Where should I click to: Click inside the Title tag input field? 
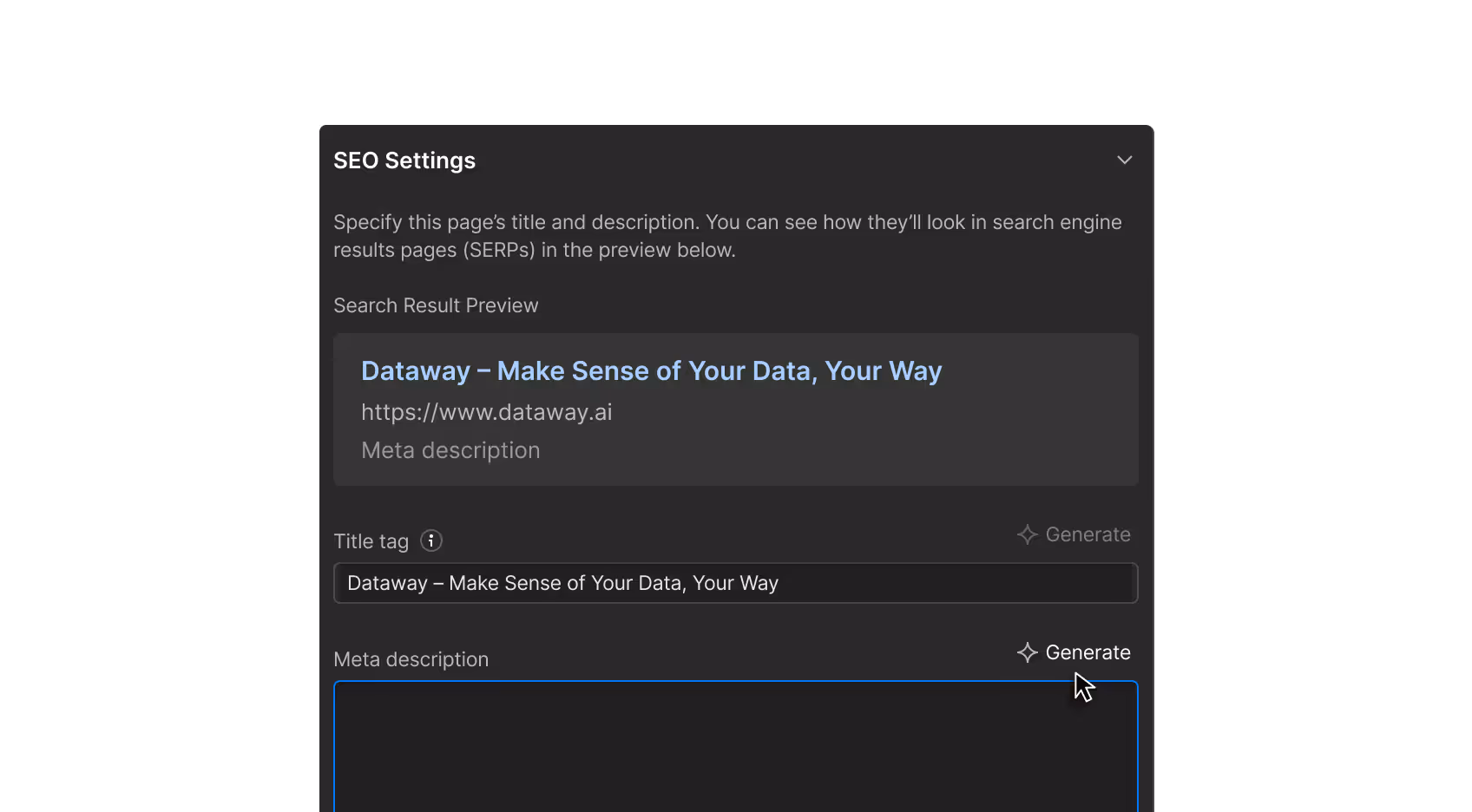coord(735,583)
